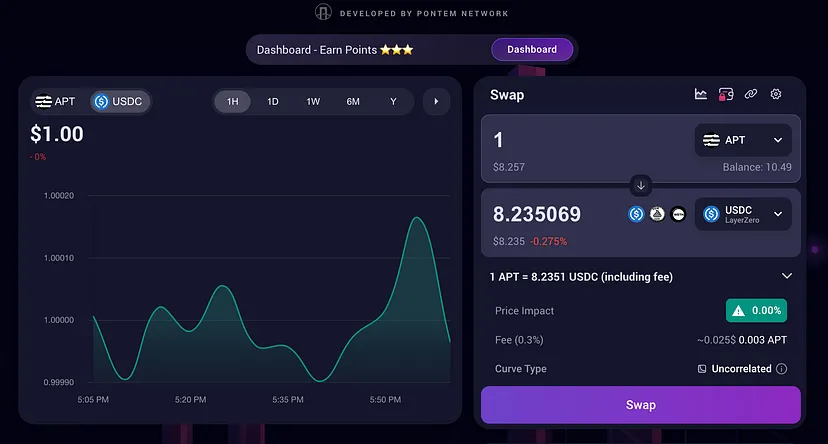
Task: Select USDC in the chart pair toggle
Action: point(119,101)
